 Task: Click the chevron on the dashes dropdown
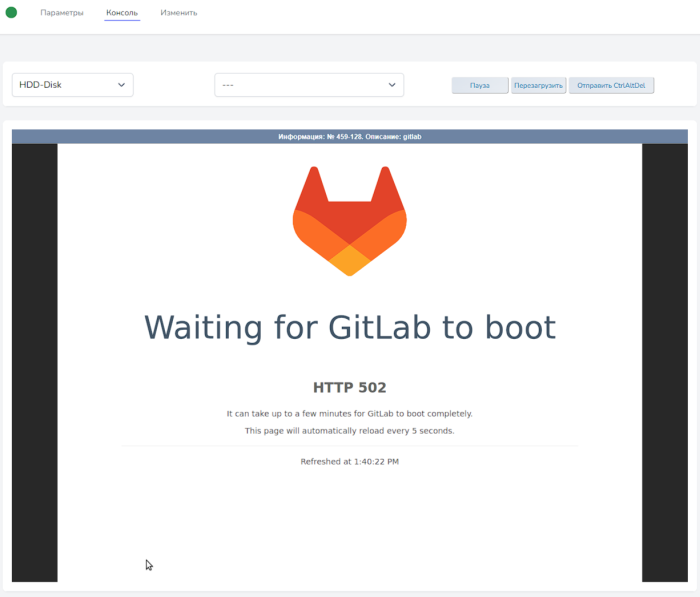pos(392,85)
